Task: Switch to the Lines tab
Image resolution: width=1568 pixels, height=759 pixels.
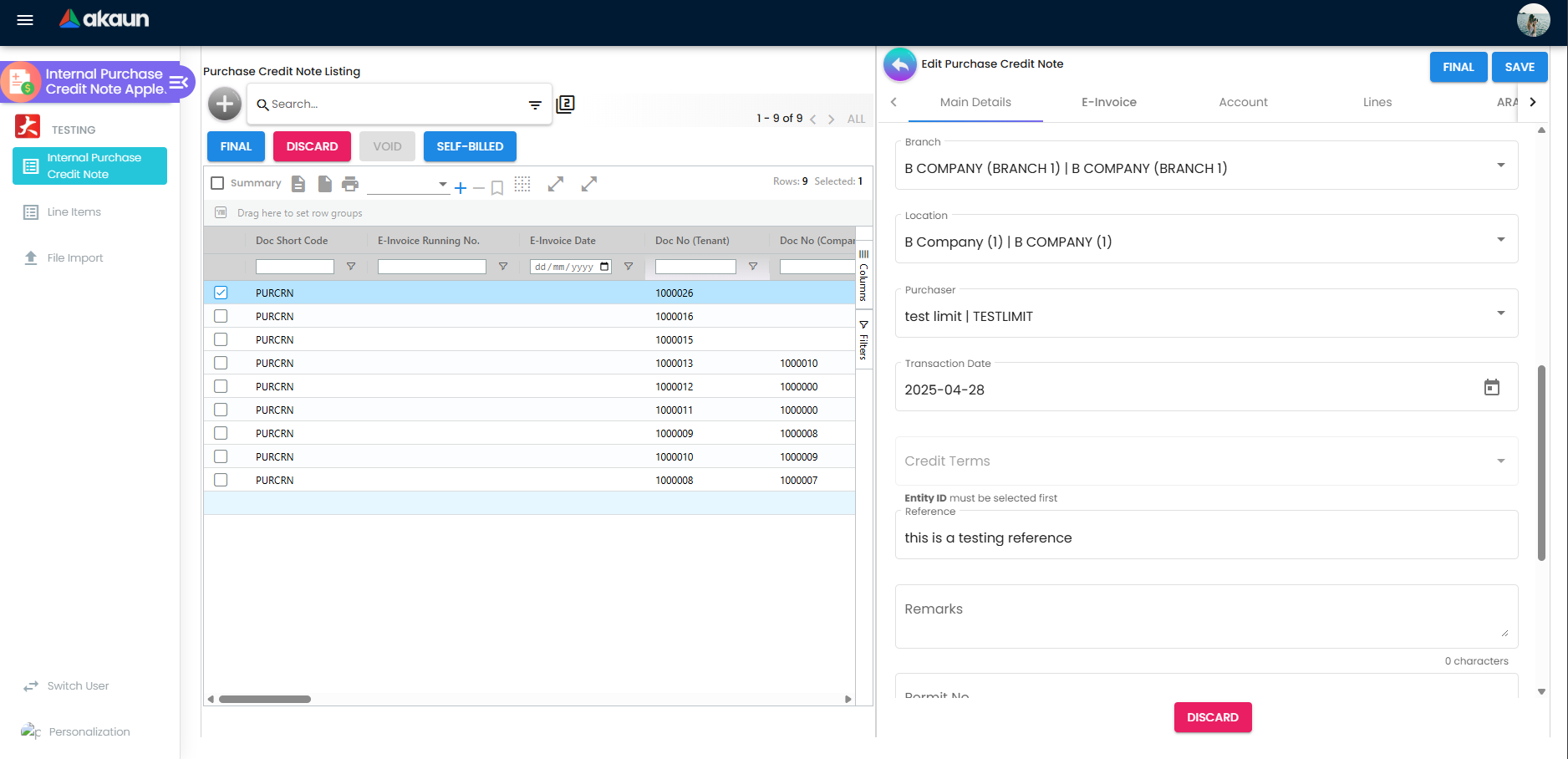Action: click(x=1377, y=102)
